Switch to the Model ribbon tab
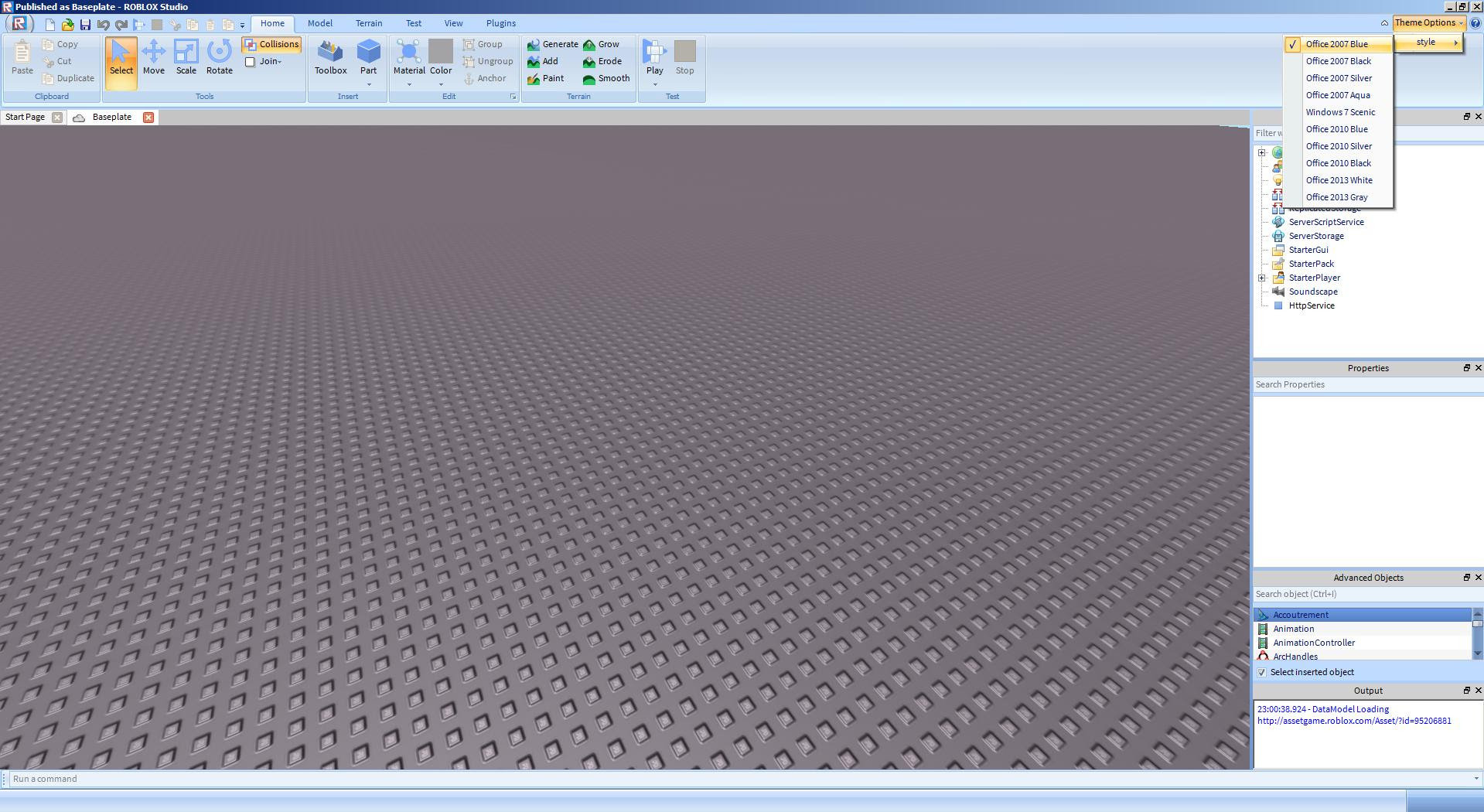The height and width of the screenshot is (812, 1484). click(320, 23)
